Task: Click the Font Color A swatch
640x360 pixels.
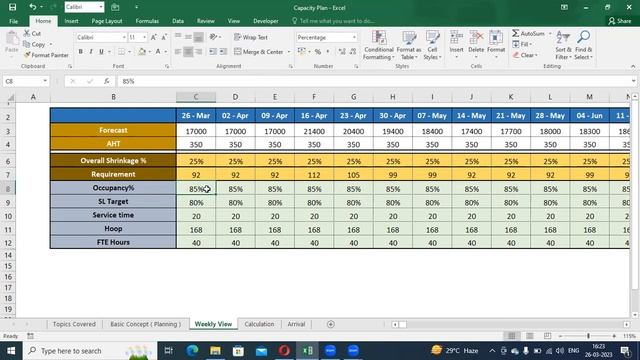Action: click(158, 52)
